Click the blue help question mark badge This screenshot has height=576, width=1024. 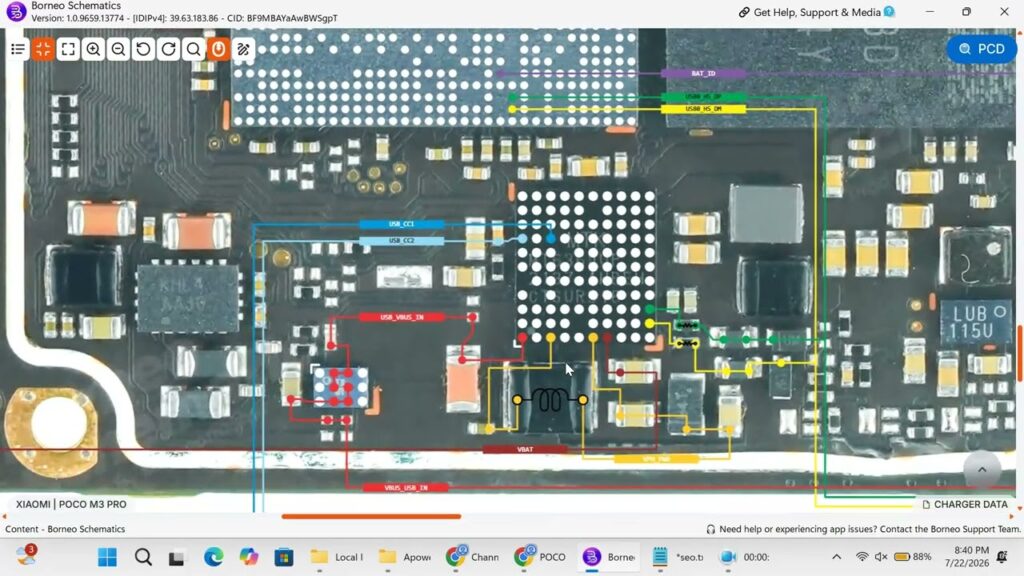889,12
